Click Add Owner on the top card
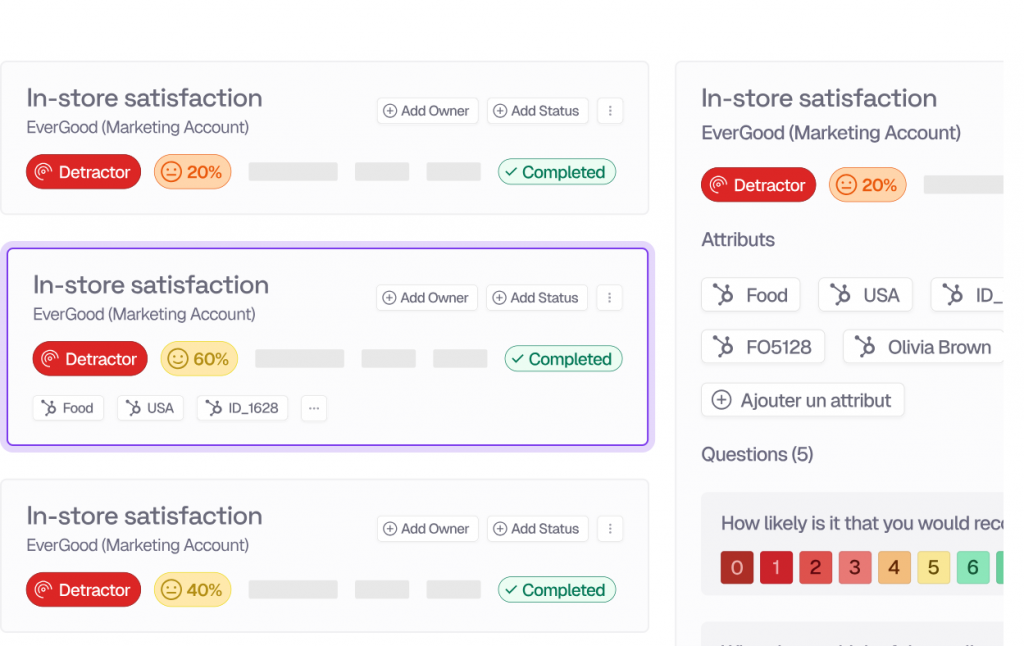Image resolution: width=1024 pixels, height=646 pixels. coord(427,111)
